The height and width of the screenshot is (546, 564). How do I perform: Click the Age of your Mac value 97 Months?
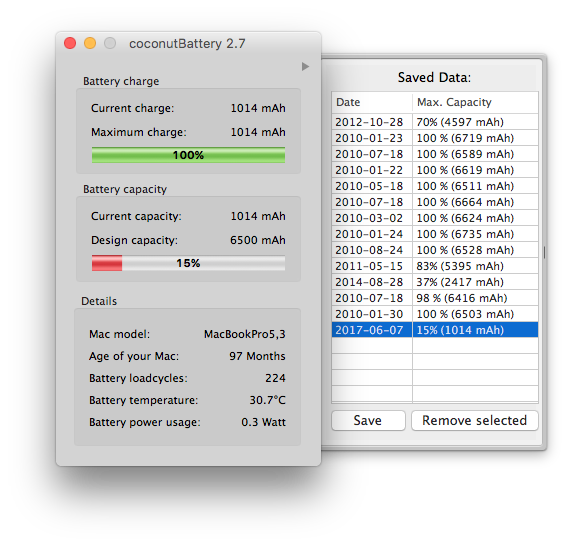click(x=257, y=356)
